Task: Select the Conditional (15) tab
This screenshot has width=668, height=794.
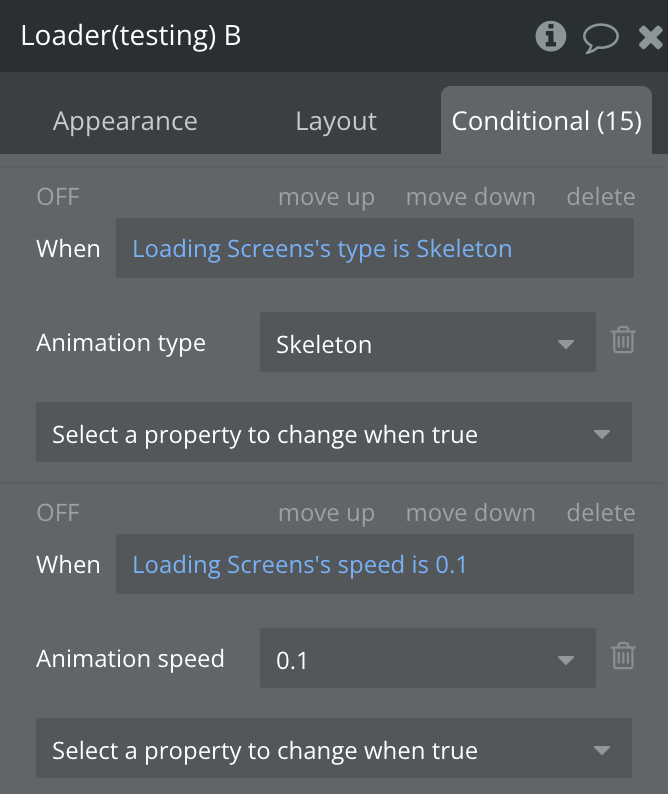Action: coord(546,122)
